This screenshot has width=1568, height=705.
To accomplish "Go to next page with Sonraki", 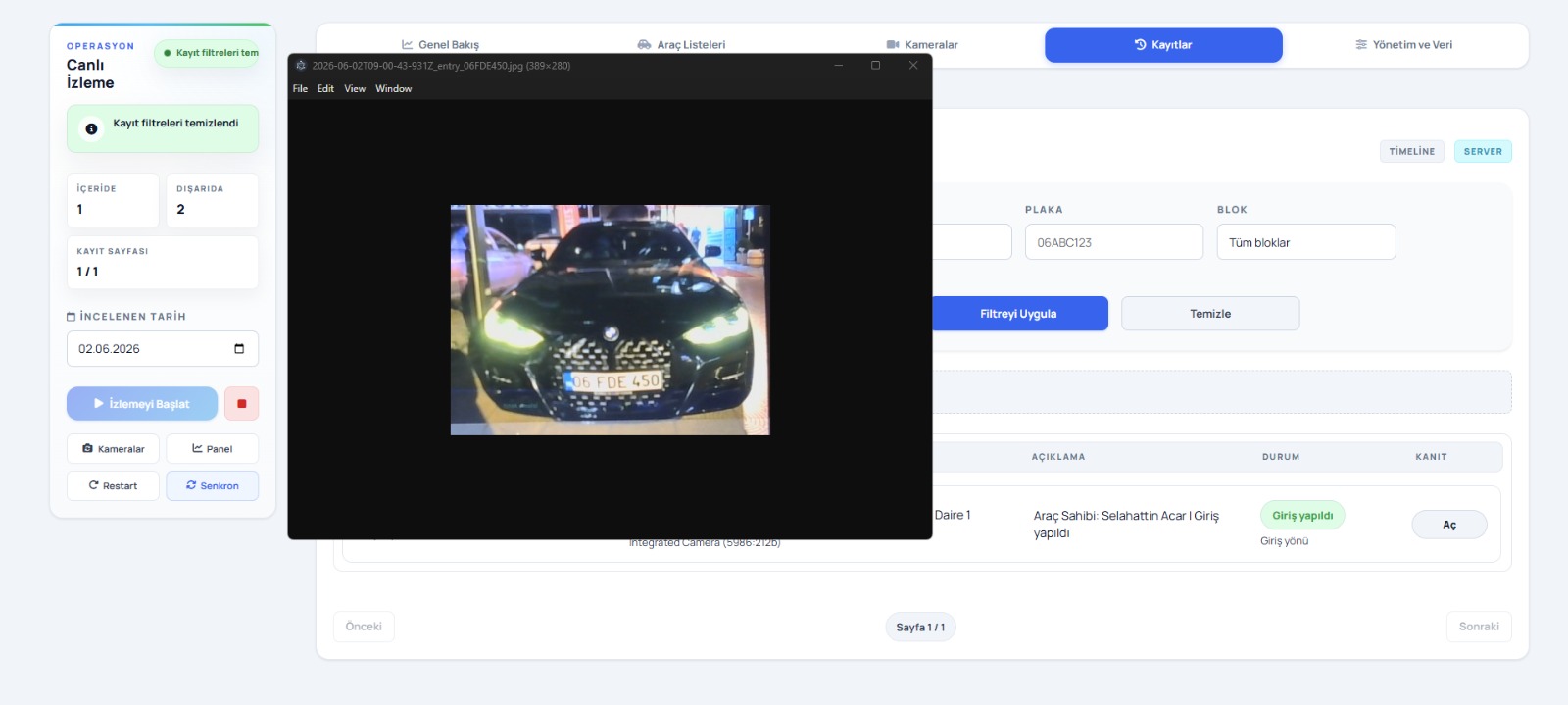I will (x=1479, y=627).
